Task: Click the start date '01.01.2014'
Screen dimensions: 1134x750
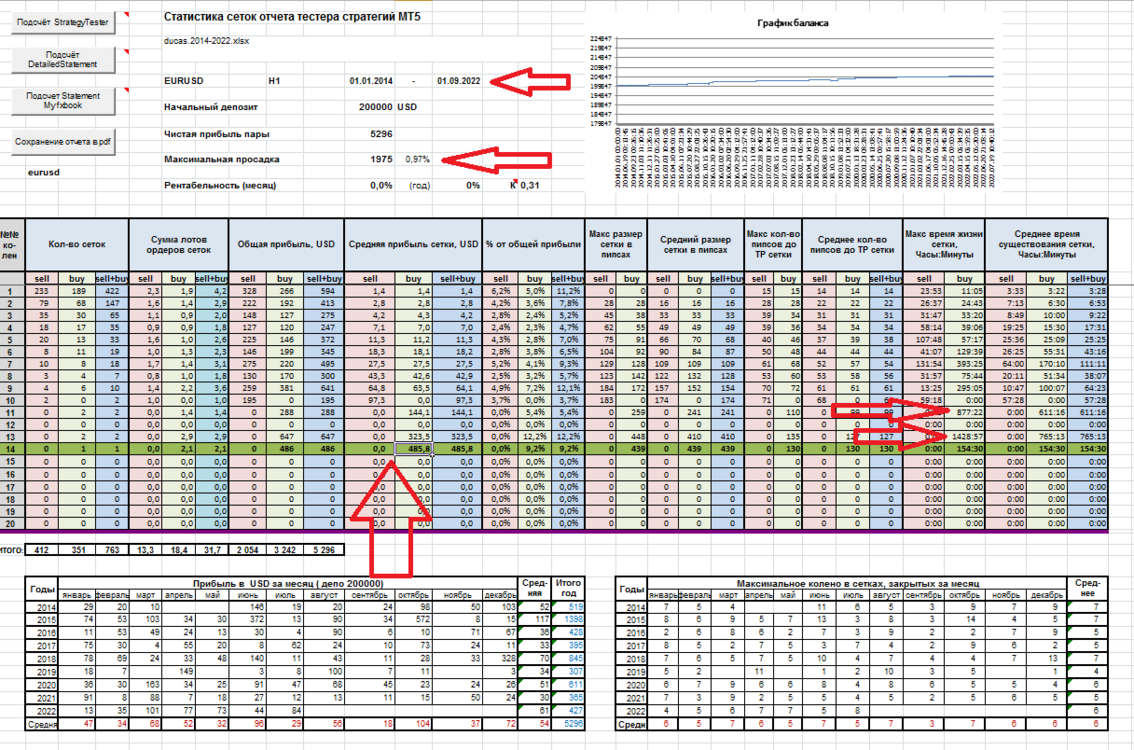Action: pyautogui.click(x=371, y=81)
